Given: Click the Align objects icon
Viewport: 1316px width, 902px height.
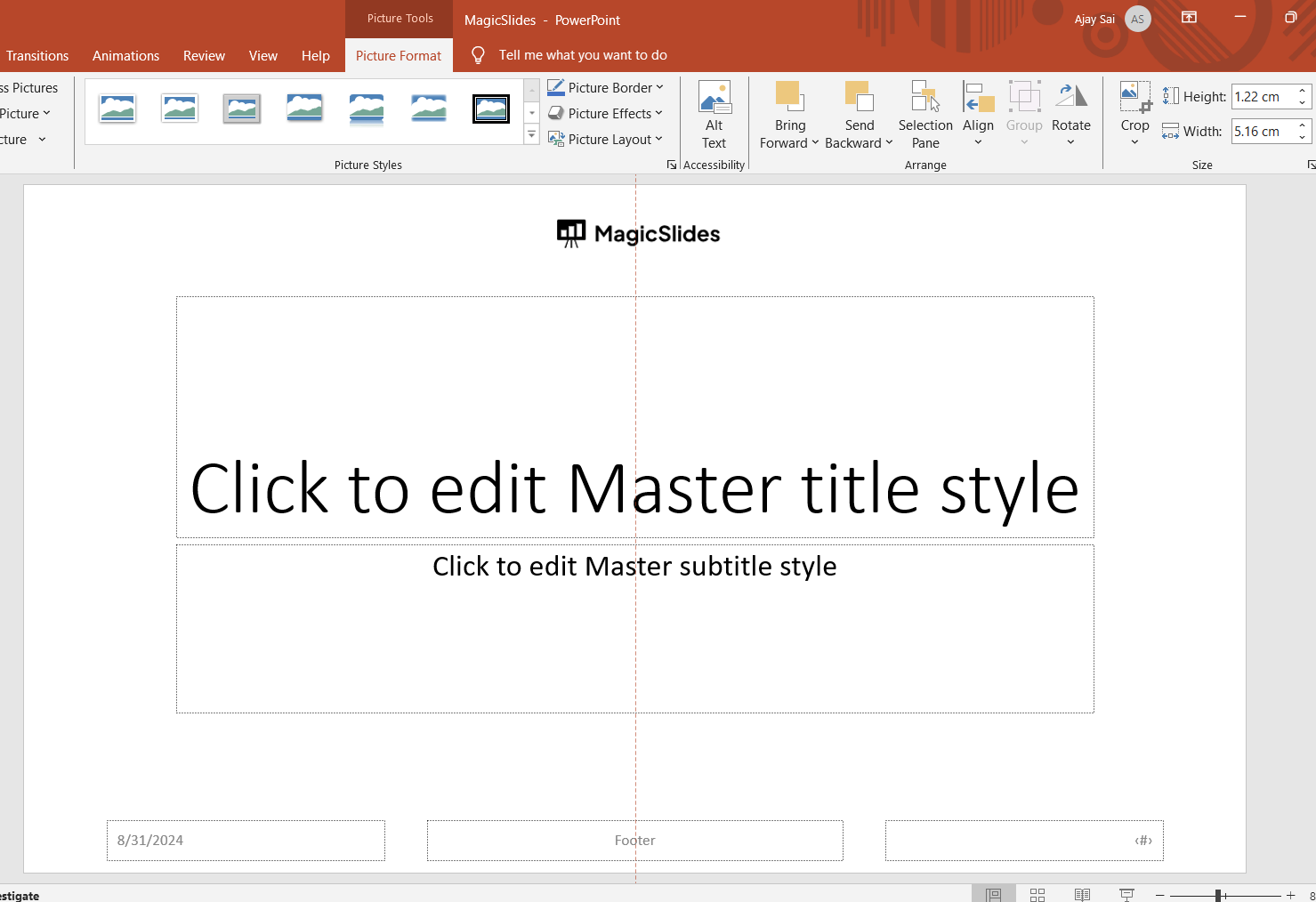Looking at the screenshot, I should tap(978, 96).
